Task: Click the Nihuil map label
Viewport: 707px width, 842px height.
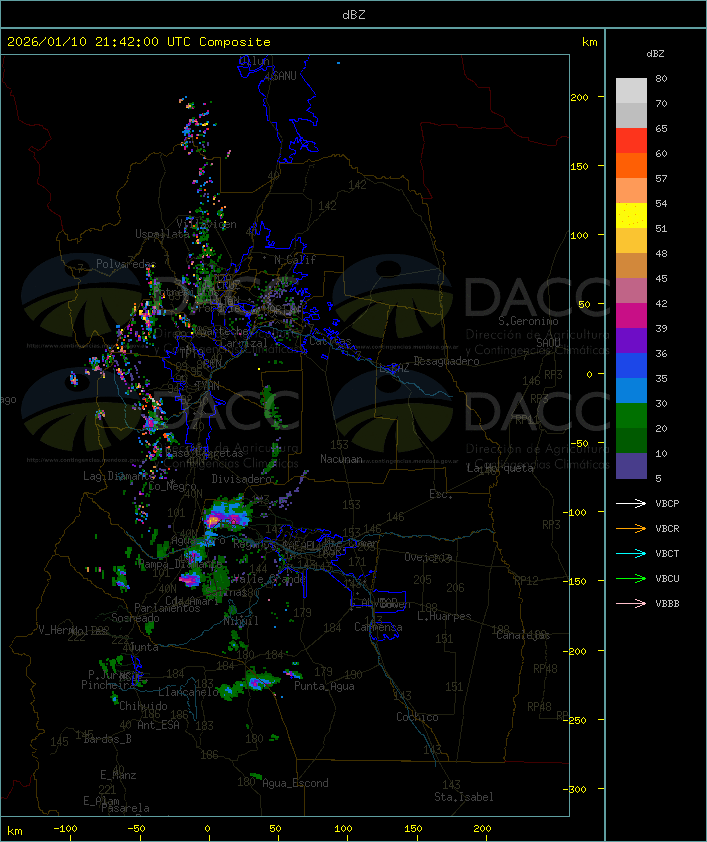Action: [x=241, y=621]
